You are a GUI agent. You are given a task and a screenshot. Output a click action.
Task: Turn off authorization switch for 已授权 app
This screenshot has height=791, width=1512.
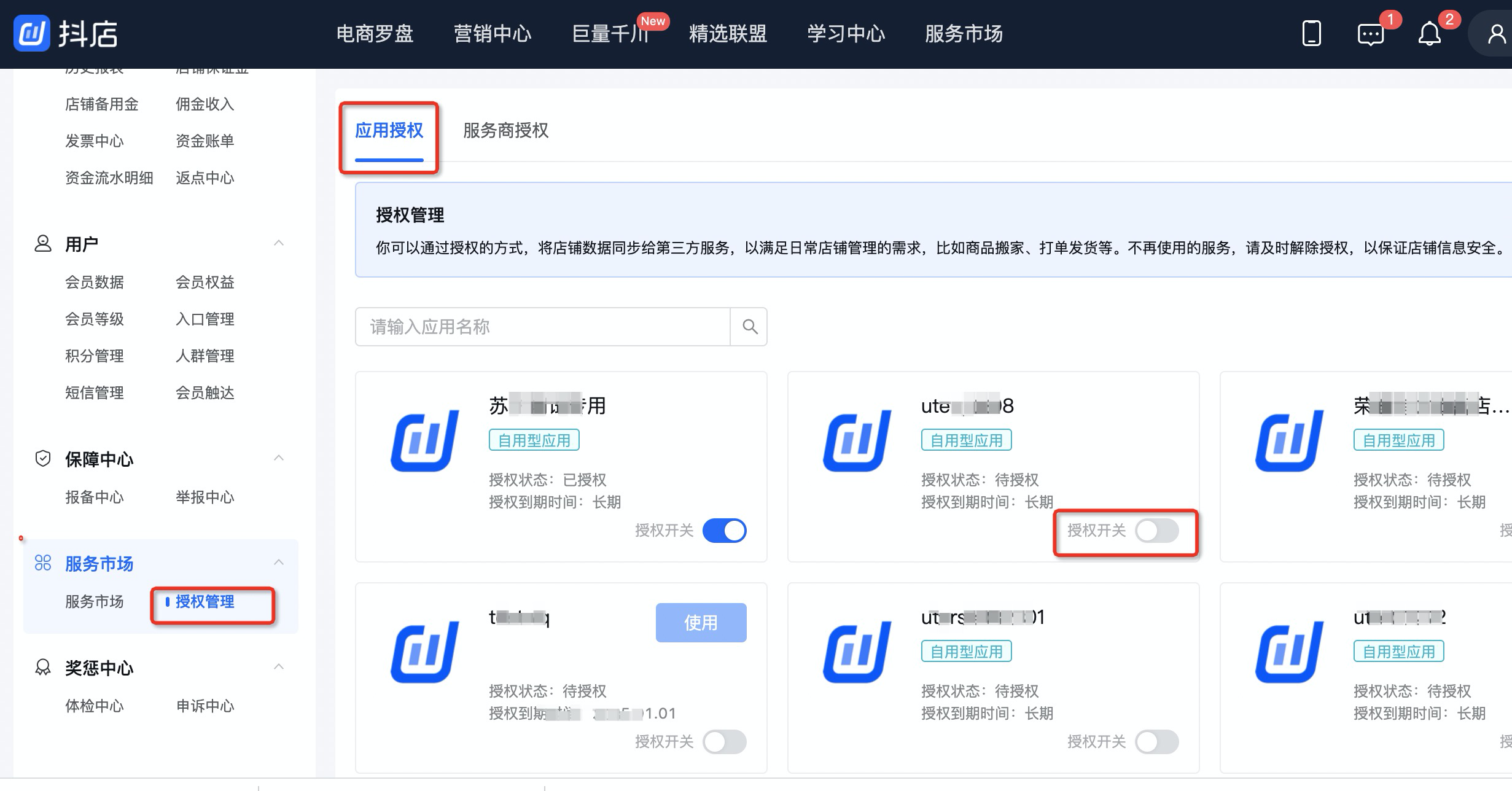725,531
